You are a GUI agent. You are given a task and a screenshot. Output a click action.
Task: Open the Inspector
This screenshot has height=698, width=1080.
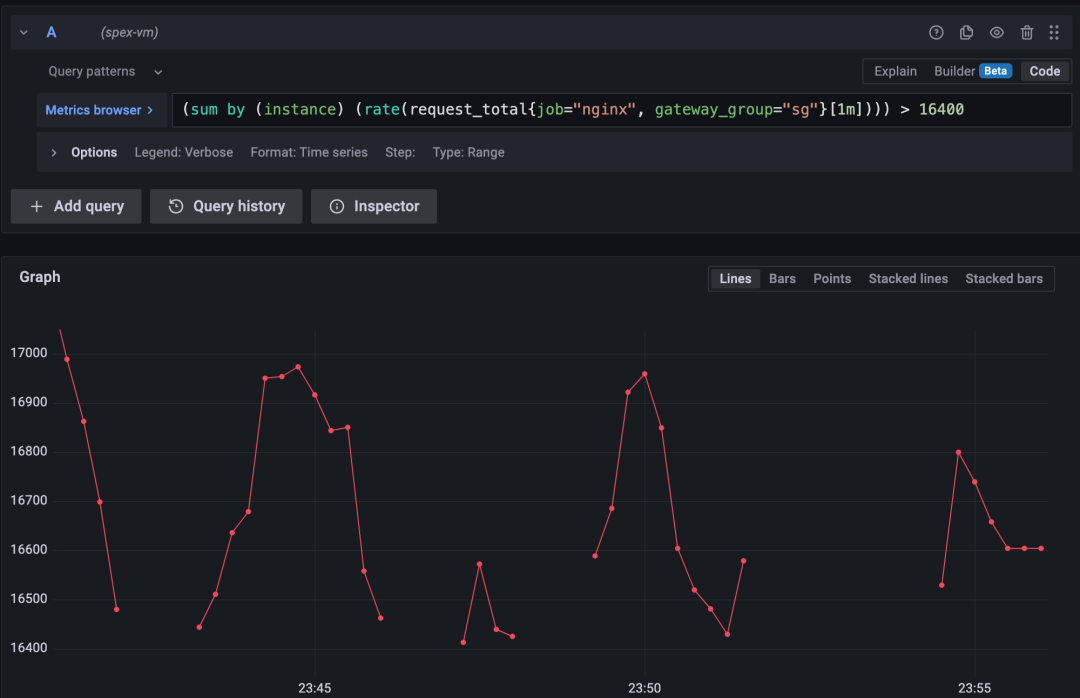click(374, 206)
